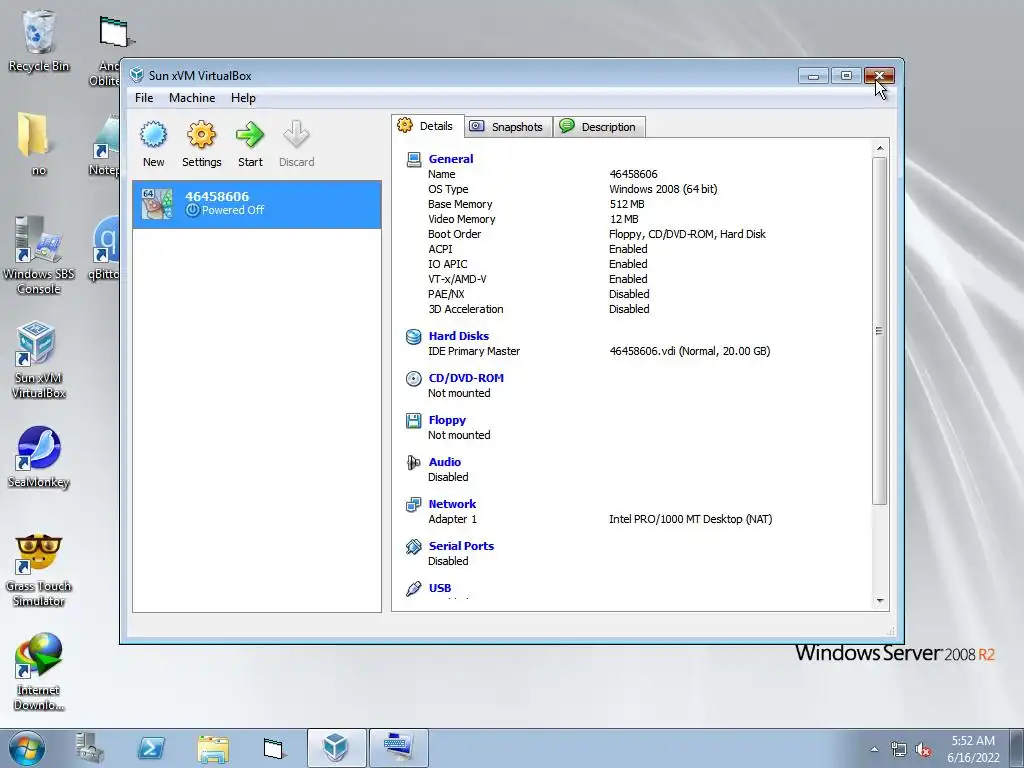Image resolution: width=1024 pixels, height=768 pixels.
Task: Open the Audio settings link
Action: 444,462
